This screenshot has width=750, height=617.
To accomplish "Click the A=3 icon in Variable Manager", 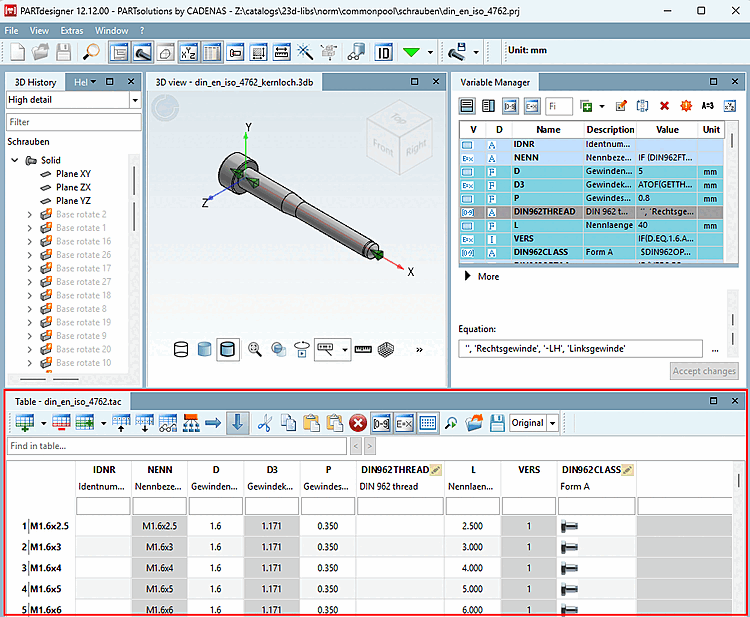I will 708,106.
